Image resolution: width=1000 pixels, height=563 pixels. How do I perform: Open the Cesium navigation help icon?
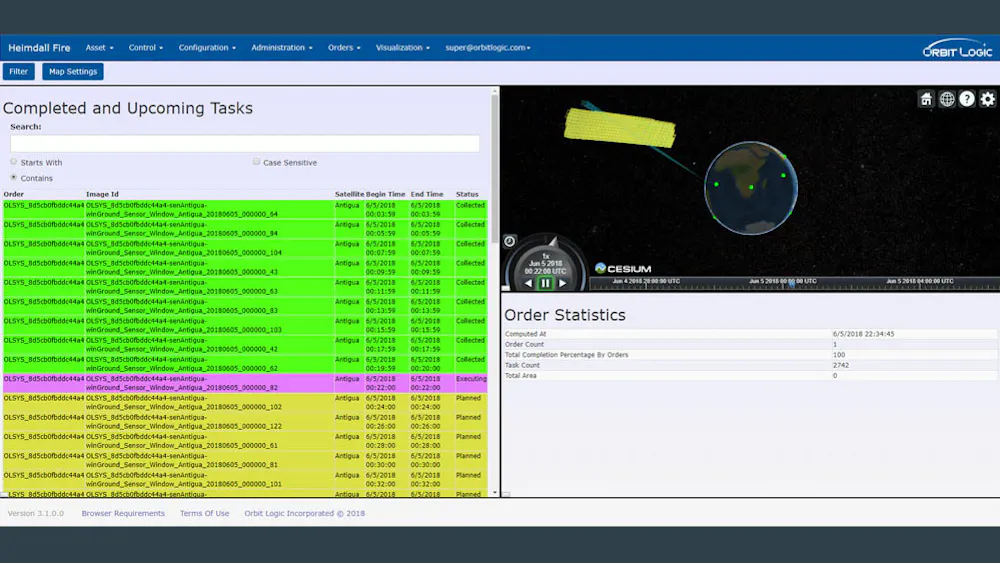[x=967, y=99]
